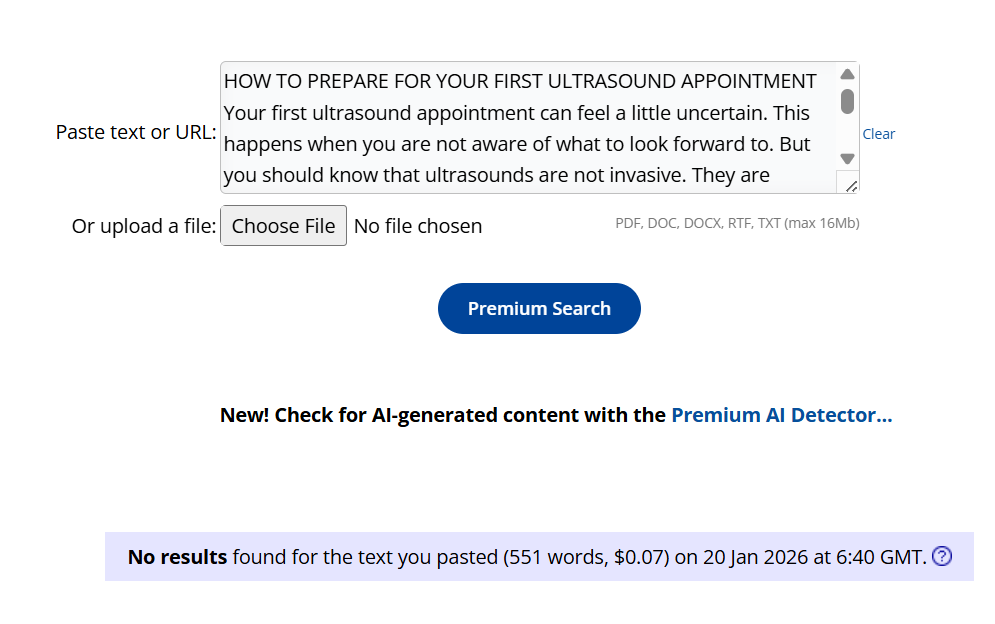
Task: Open the Premium AI Detector link
Action: [781, 415]
